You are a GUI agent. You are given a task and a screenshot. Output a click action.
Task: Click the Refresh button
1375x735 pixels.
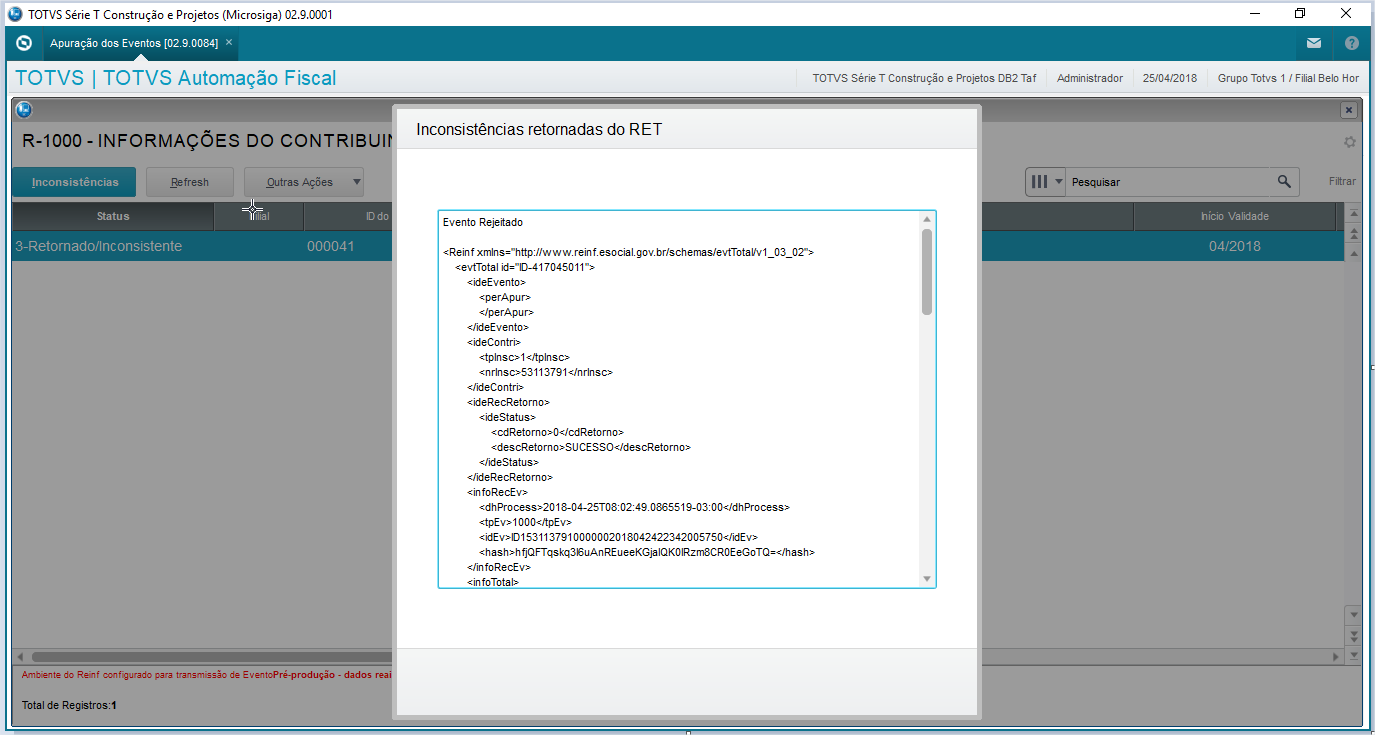[x=190, y=182]
